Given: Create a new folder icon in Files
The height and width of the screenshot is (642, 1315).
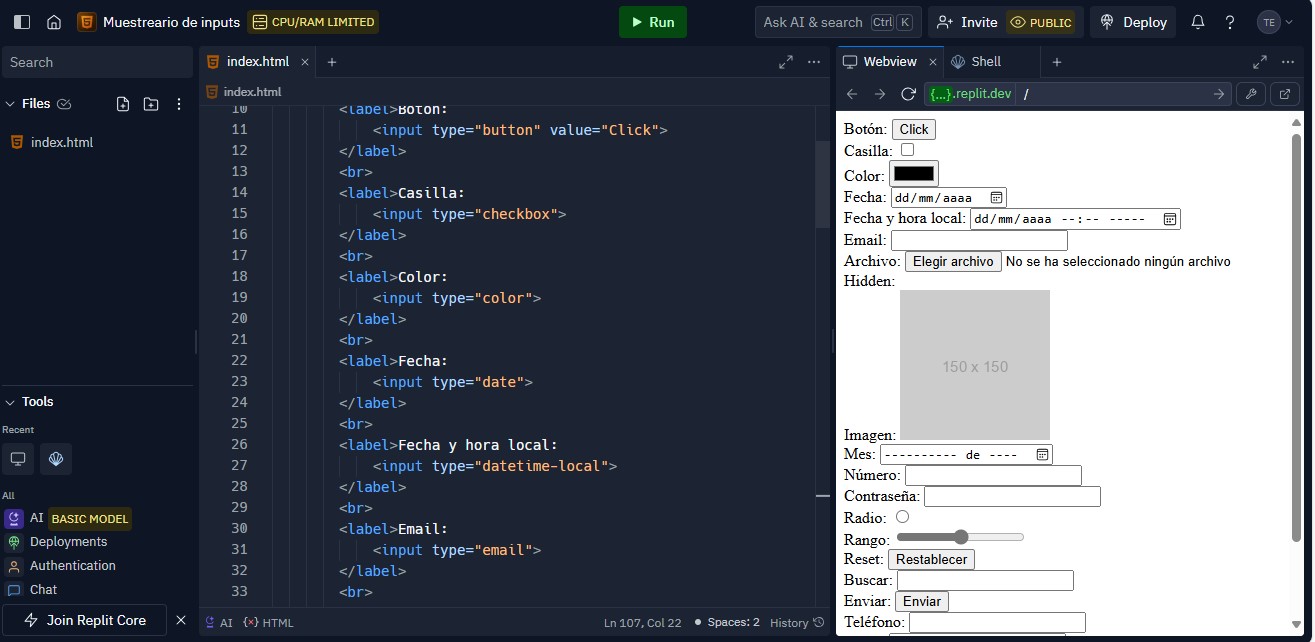Looking at the screenshot, I should click(151, 104).
